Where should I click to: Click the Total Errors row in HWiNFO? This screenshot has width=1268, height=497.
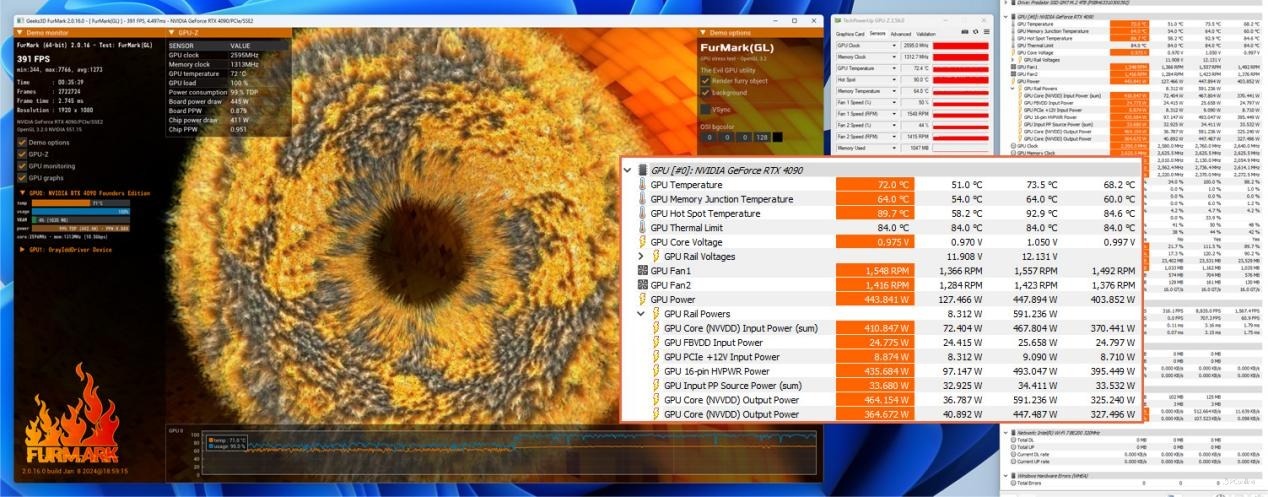pyautogui.click(x=1135, y=482)
